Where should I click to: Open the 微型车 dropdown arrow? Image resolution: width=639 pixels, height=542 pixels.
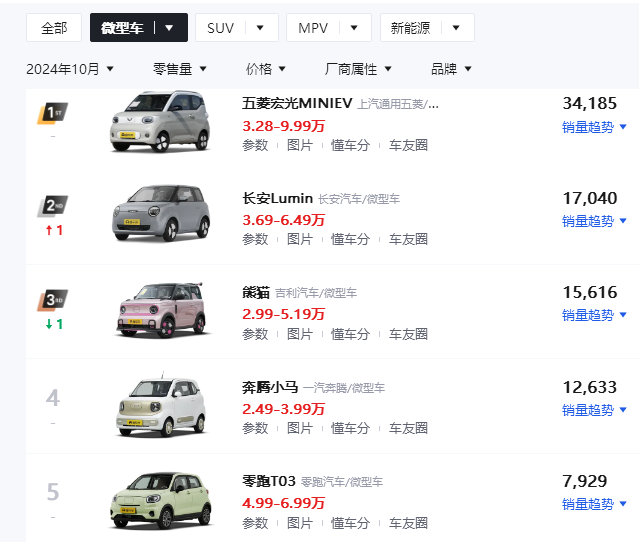(169, 28)
